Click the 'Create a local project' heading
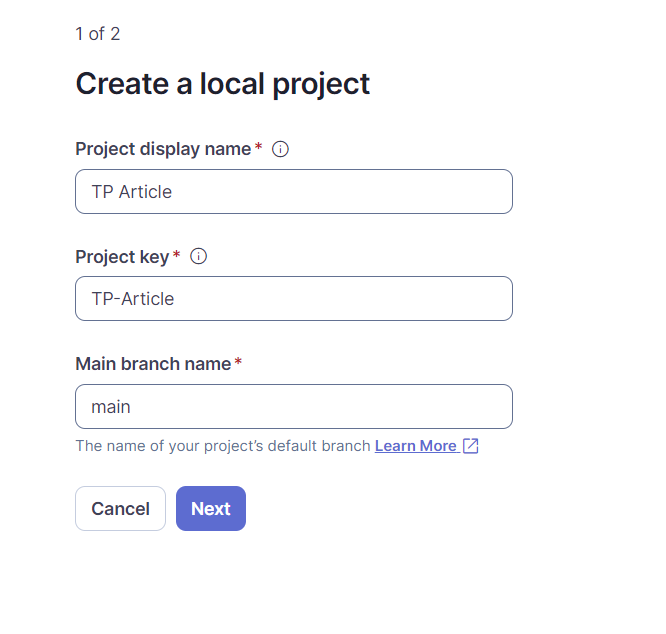Image resolution: width=666 pixels, height=634 pixels. click(223, 84)
